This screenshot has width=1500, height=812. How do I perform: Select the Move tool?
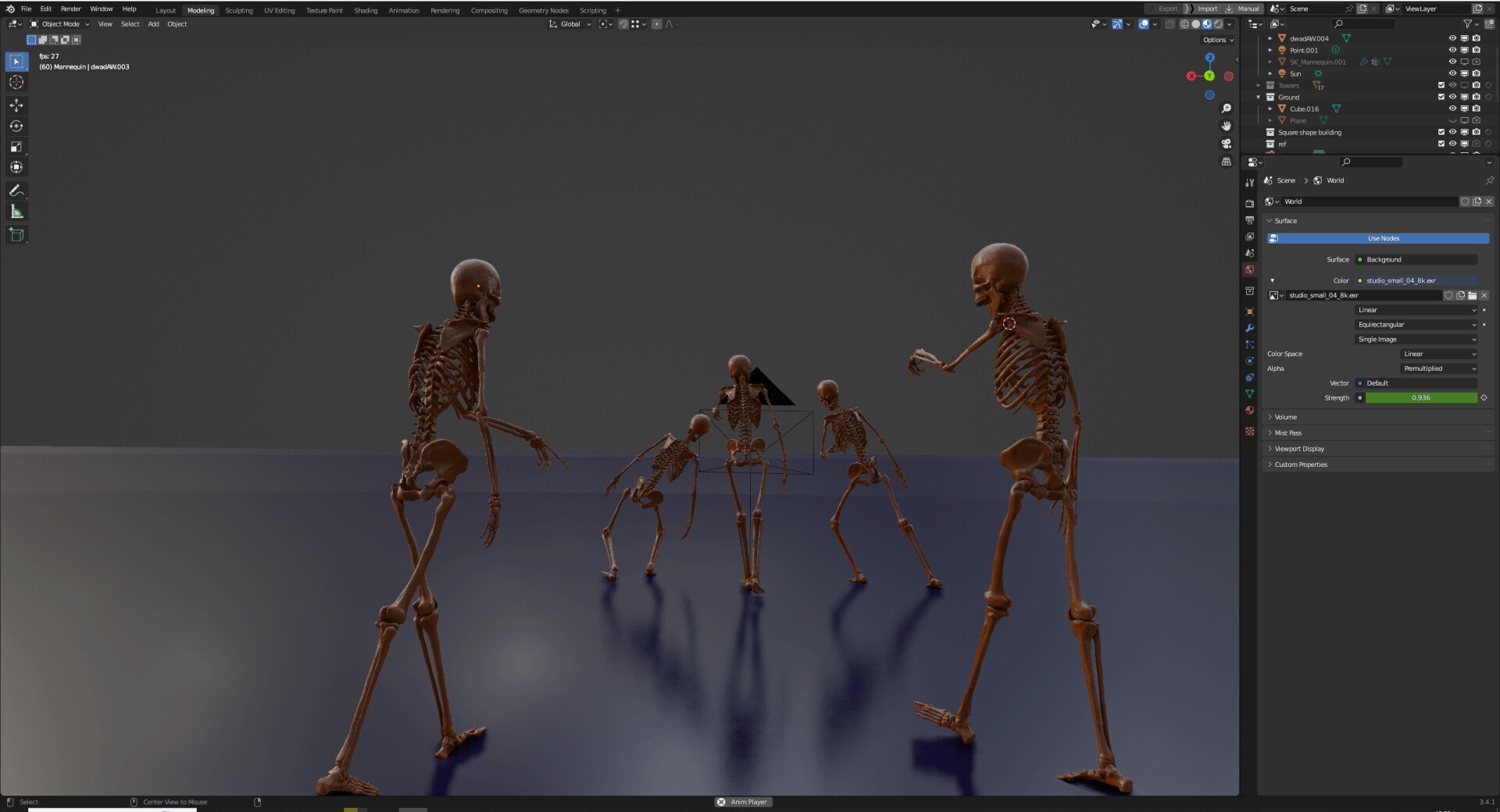point(16,105)
